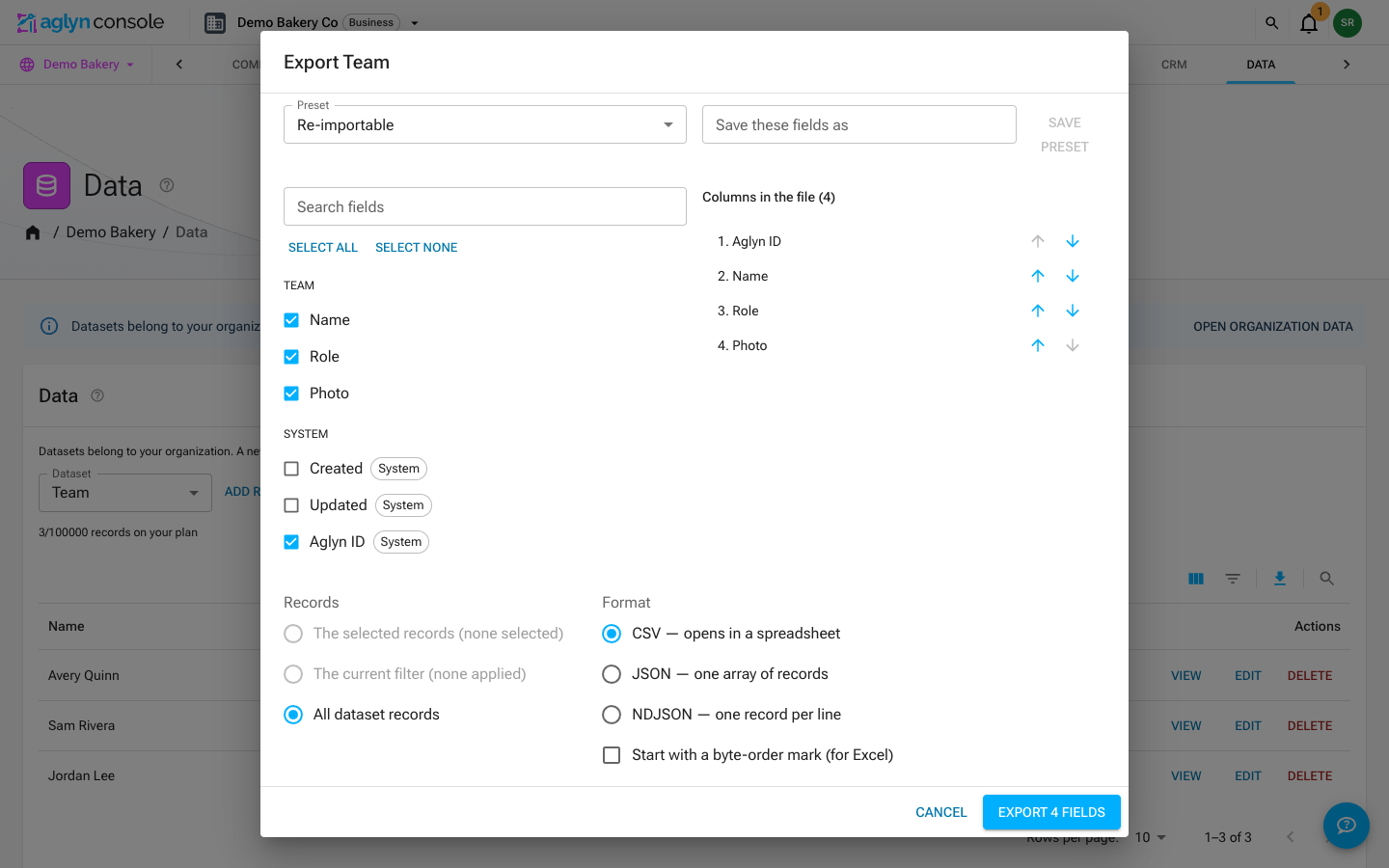Uncheck the Photo field checkbox
The image size is (1389, 868).
[x=291, y=393]
